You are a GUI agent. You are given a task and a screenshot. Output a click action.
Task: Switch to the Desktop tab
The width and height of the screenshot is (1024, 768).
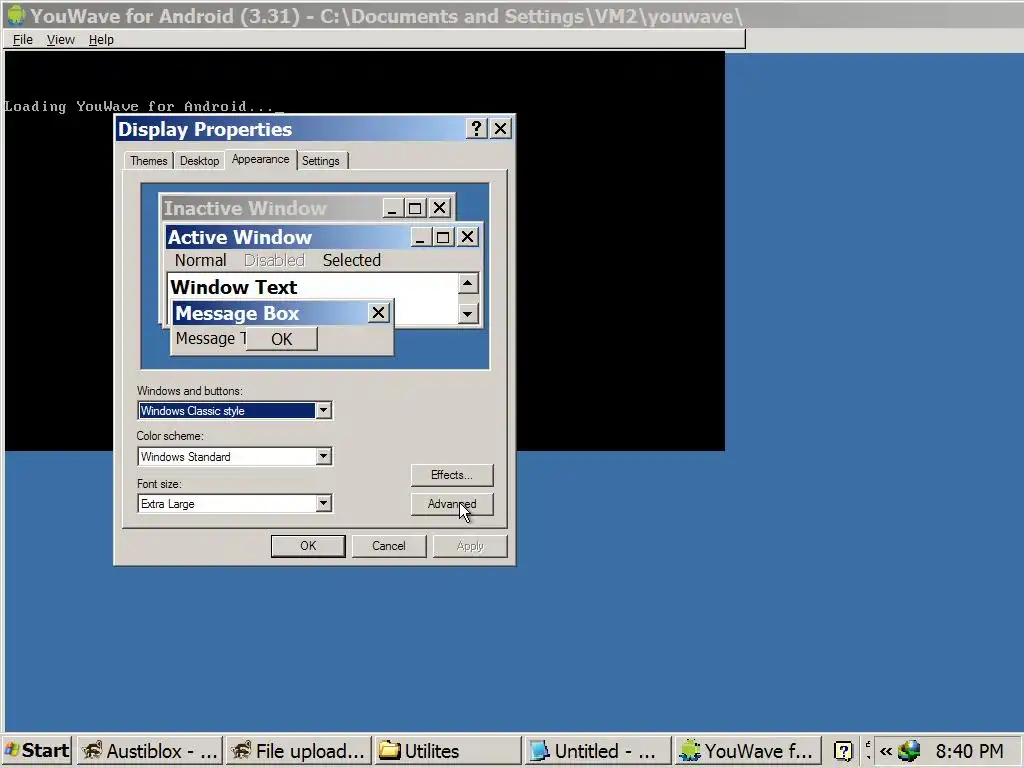click(x=199, y=161)
